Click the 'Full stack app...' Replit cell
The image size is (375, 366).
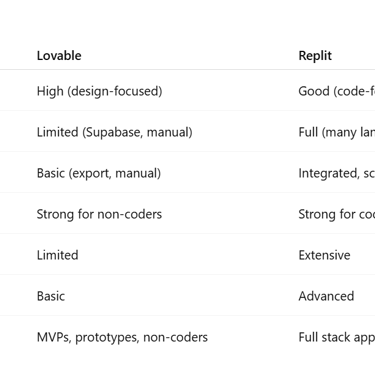(x=336, y=337)
